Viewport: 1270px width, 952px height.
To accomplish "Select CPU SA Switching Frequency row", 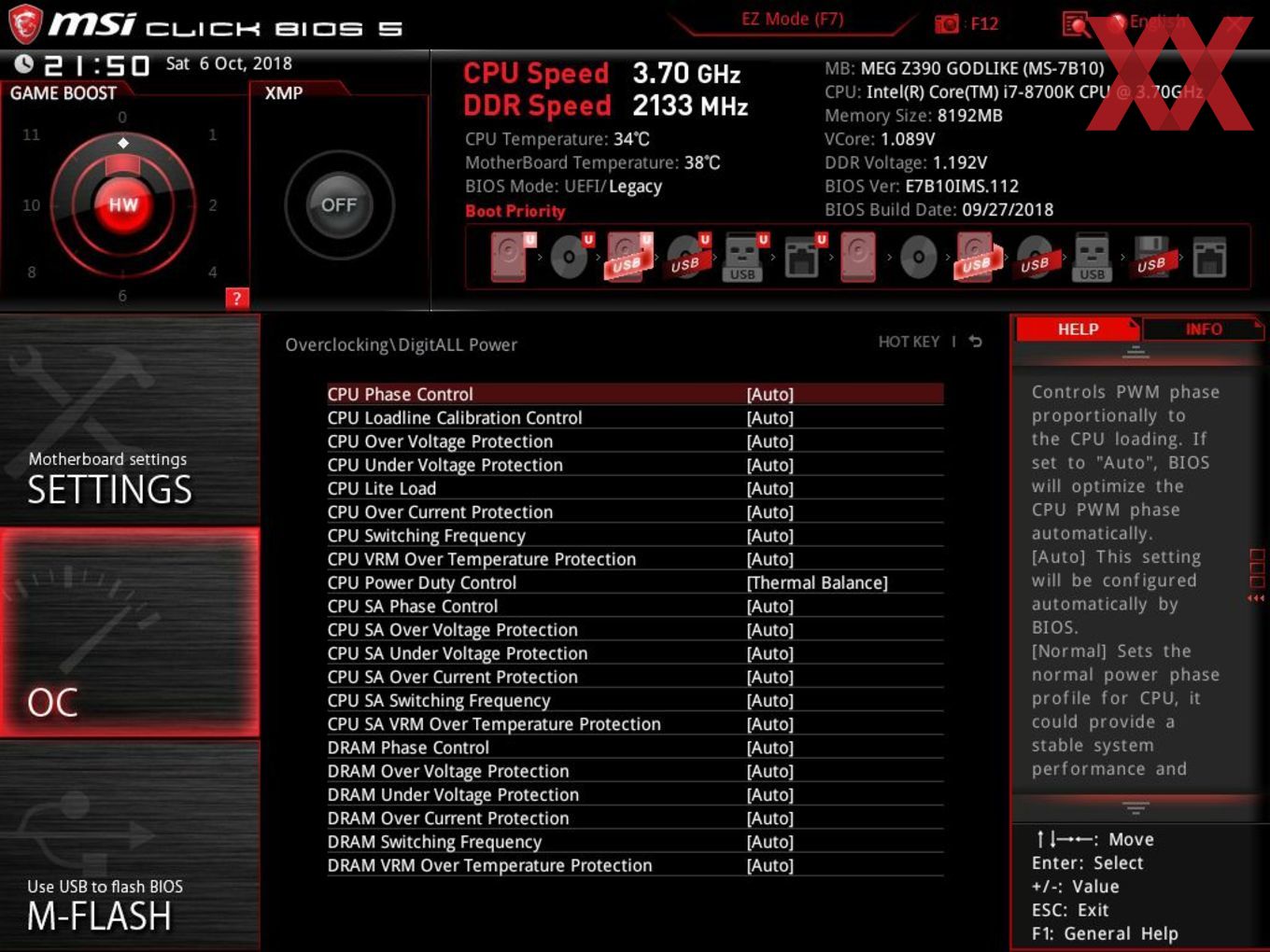I will pyautogui.click(x=635, y=700).
